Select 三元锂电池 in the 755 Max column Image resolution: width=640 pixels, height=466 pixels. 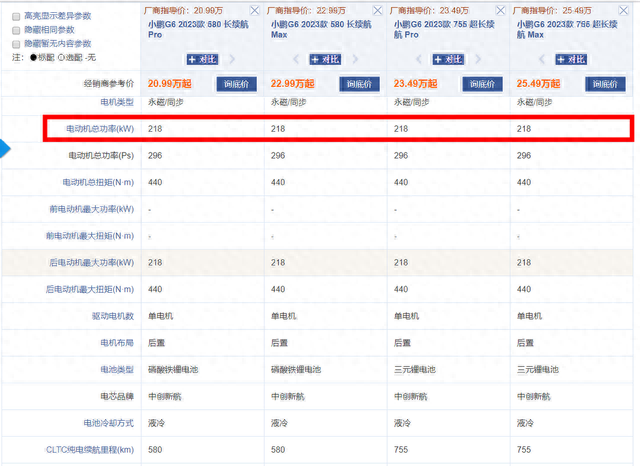click(x=538, y=370)
